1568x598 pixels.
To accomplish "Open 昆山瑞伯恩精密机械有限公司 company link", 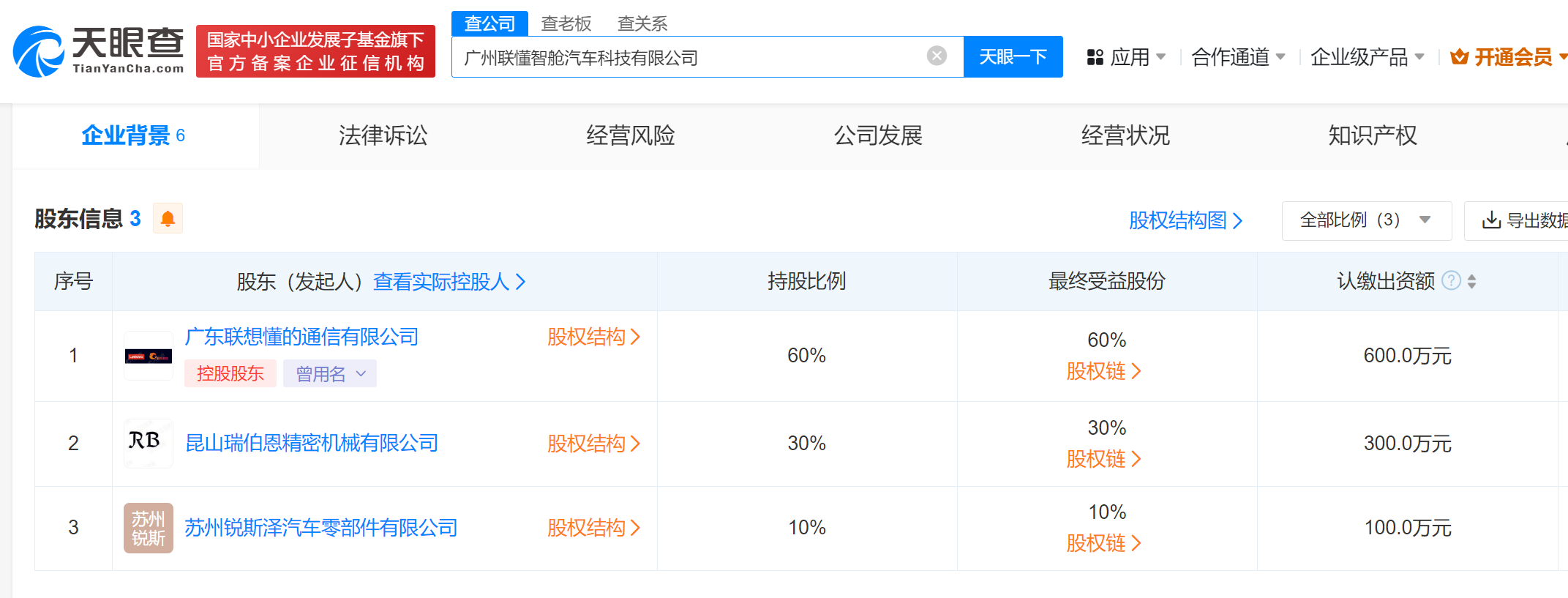I will click(312, 443).
